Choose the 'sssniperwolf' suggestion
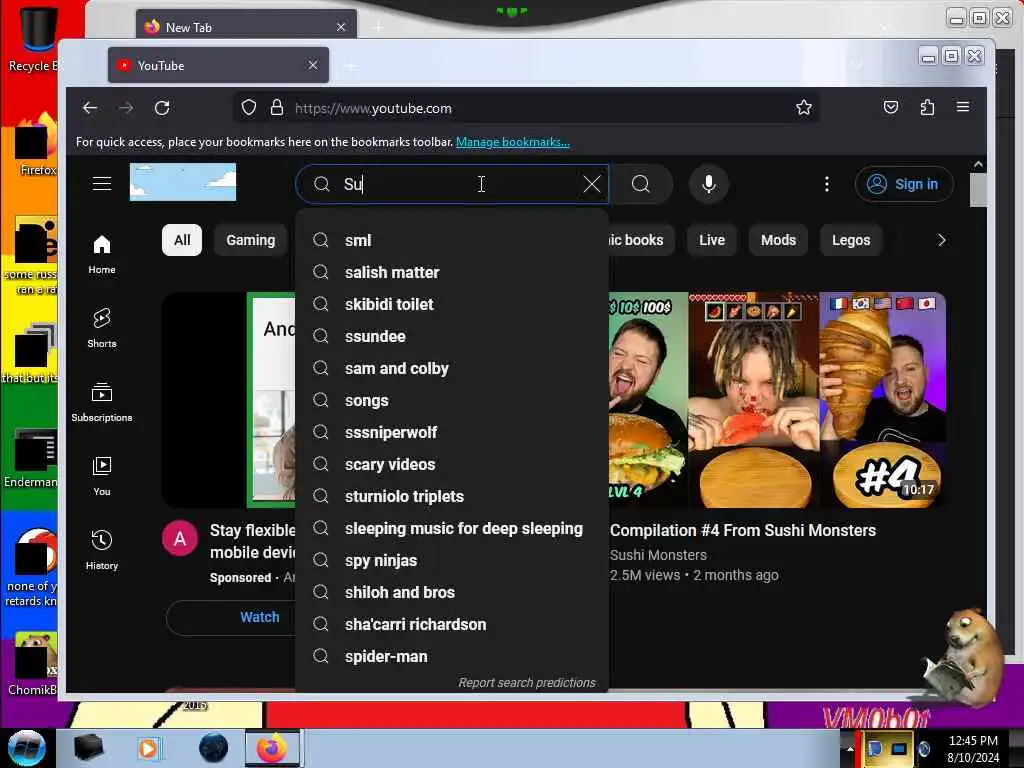The width and height of the screenshot is (1024, 768). 452,432
